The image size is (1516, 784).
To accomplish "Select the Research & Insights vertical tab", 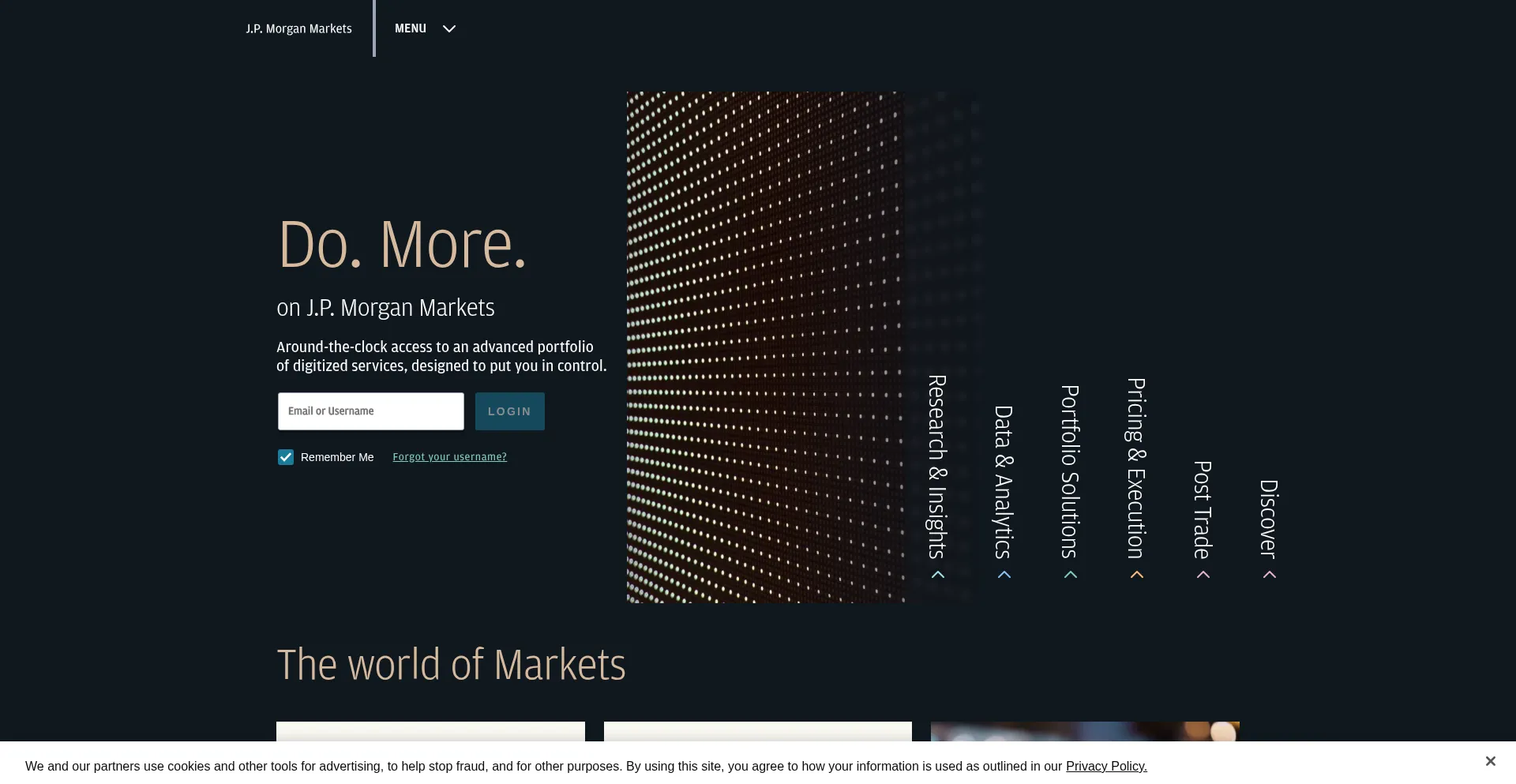I will (x=937, y=467).
